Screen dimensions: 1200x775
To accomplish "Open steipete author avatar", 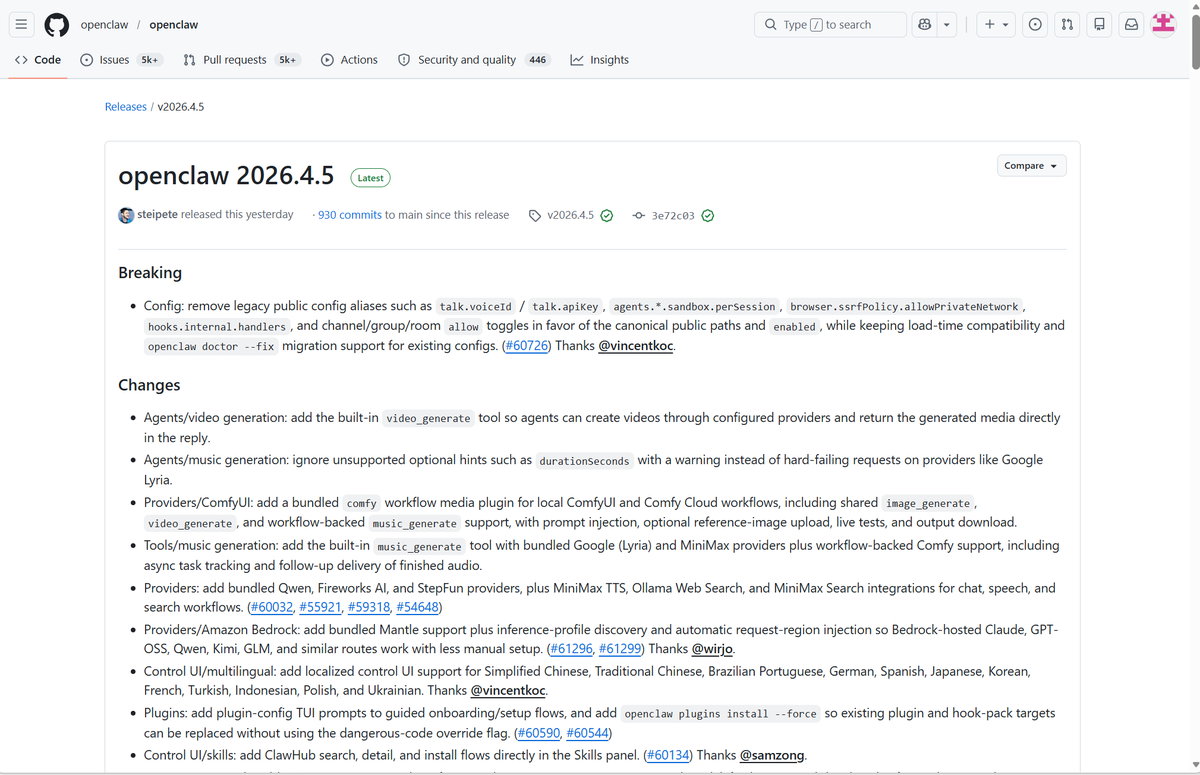I will 126,215.
